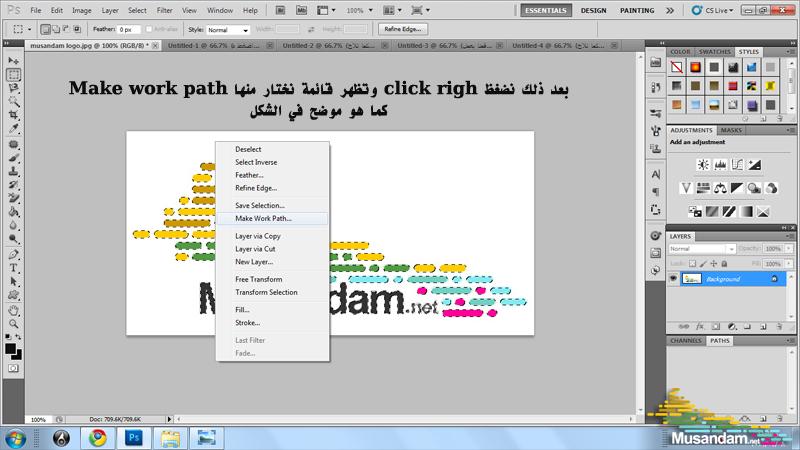800x450 pixels.
Task: Open the Style dropdown set to Normal
Action: (228, 30)
